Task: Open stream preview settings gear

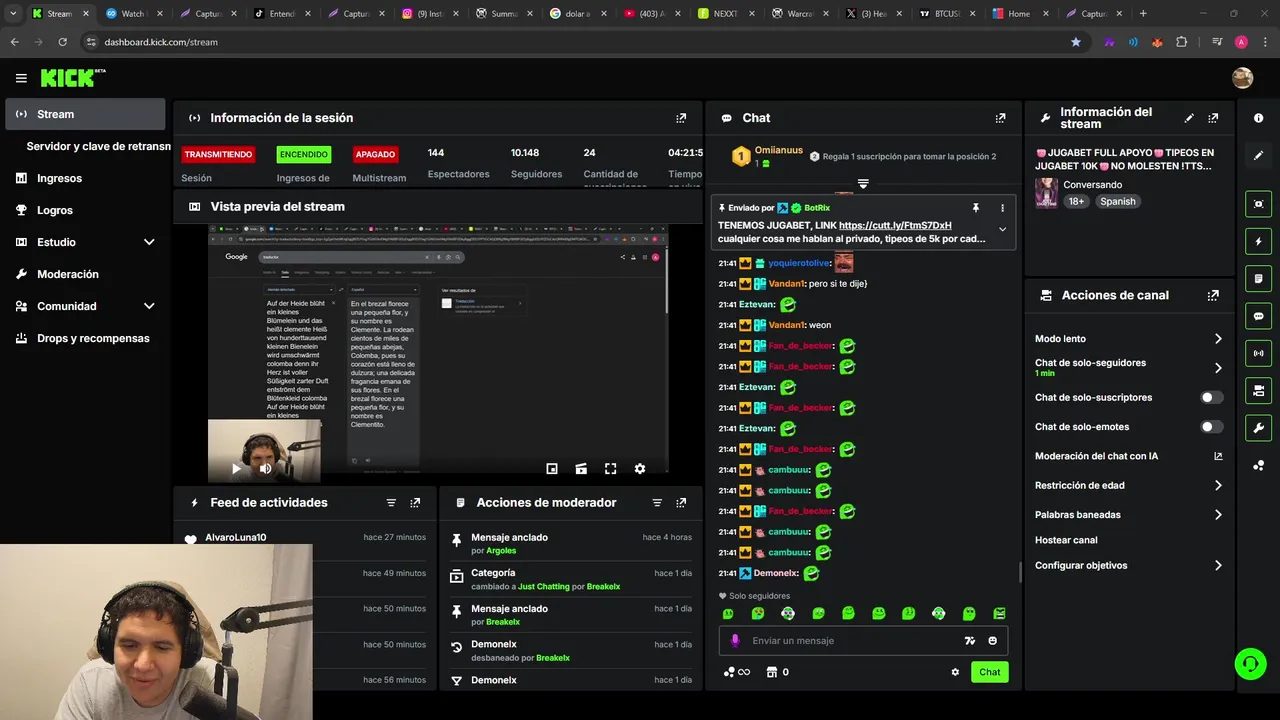Action: pos(640,468)
